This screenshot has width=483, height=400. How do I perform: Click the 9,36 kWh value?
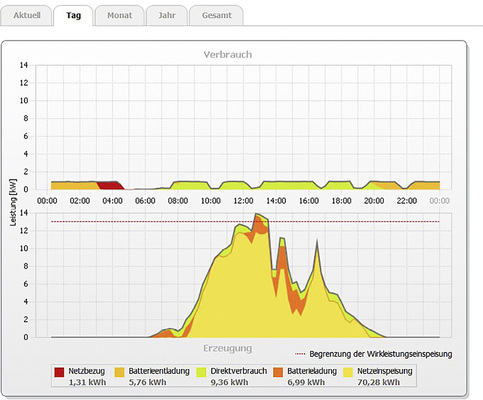coord(229,382)
